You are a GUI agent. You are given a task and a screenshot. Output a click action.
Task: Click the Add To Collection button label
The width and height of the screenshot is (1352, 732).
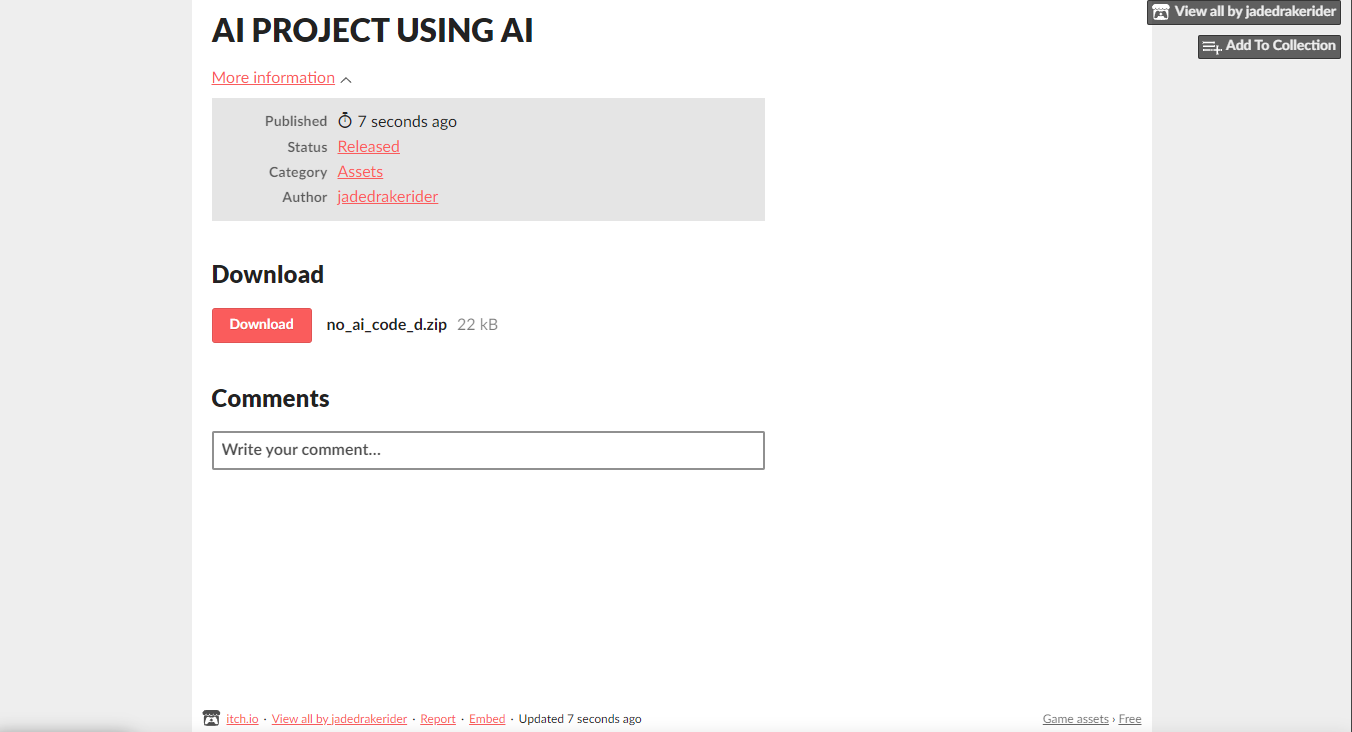click(1280, 46)
